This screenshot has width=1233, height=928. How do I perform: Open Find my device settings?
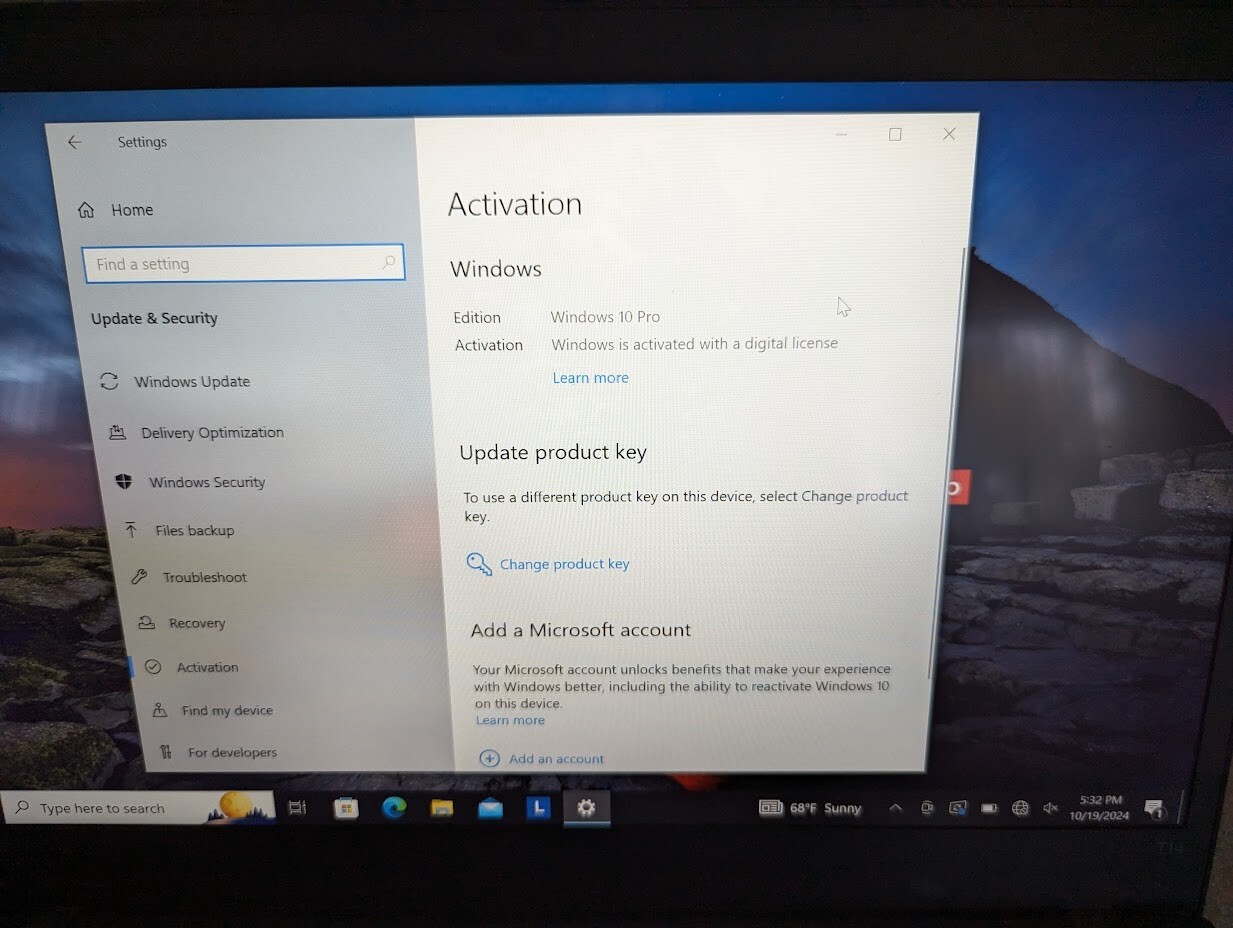click(213, 710)
